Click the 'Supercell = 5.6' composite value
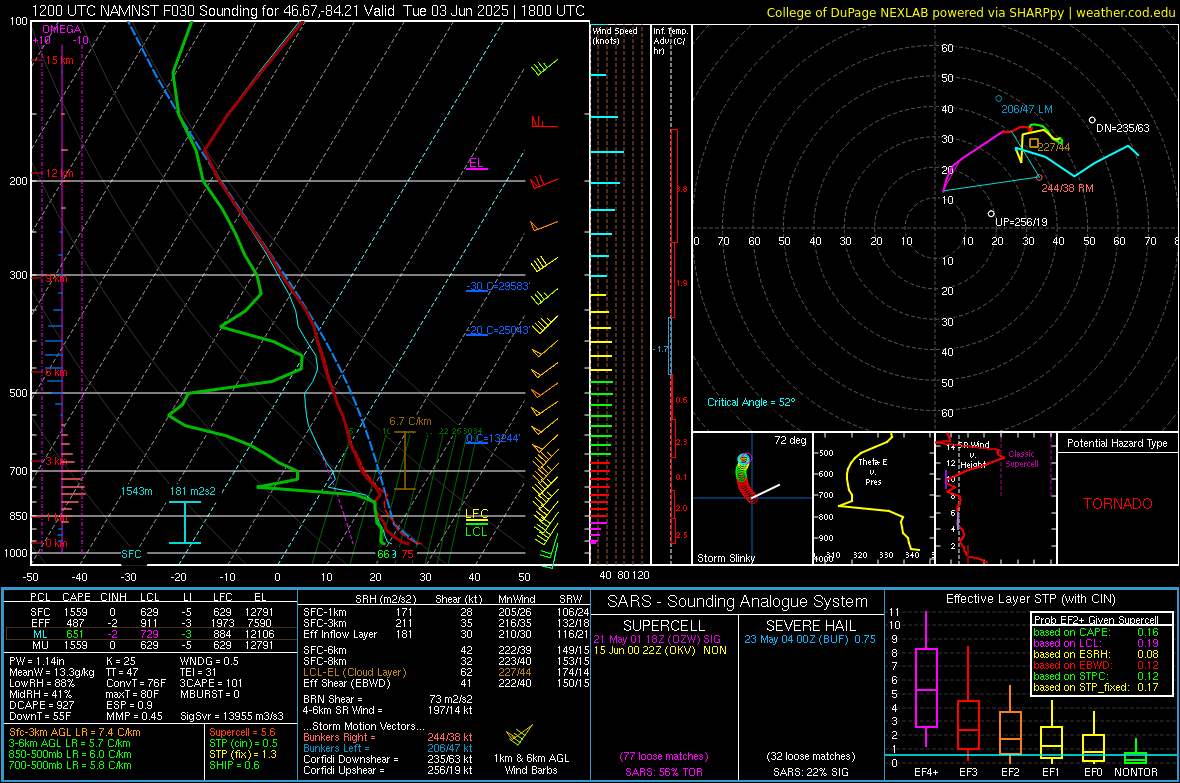The height and width of the screenshot is (783, 1180). 242,732
